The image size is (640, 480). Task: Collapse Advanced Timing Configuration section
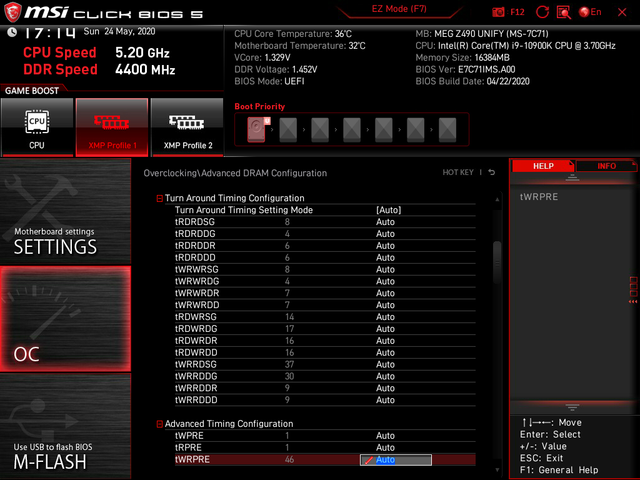(160, 424)
